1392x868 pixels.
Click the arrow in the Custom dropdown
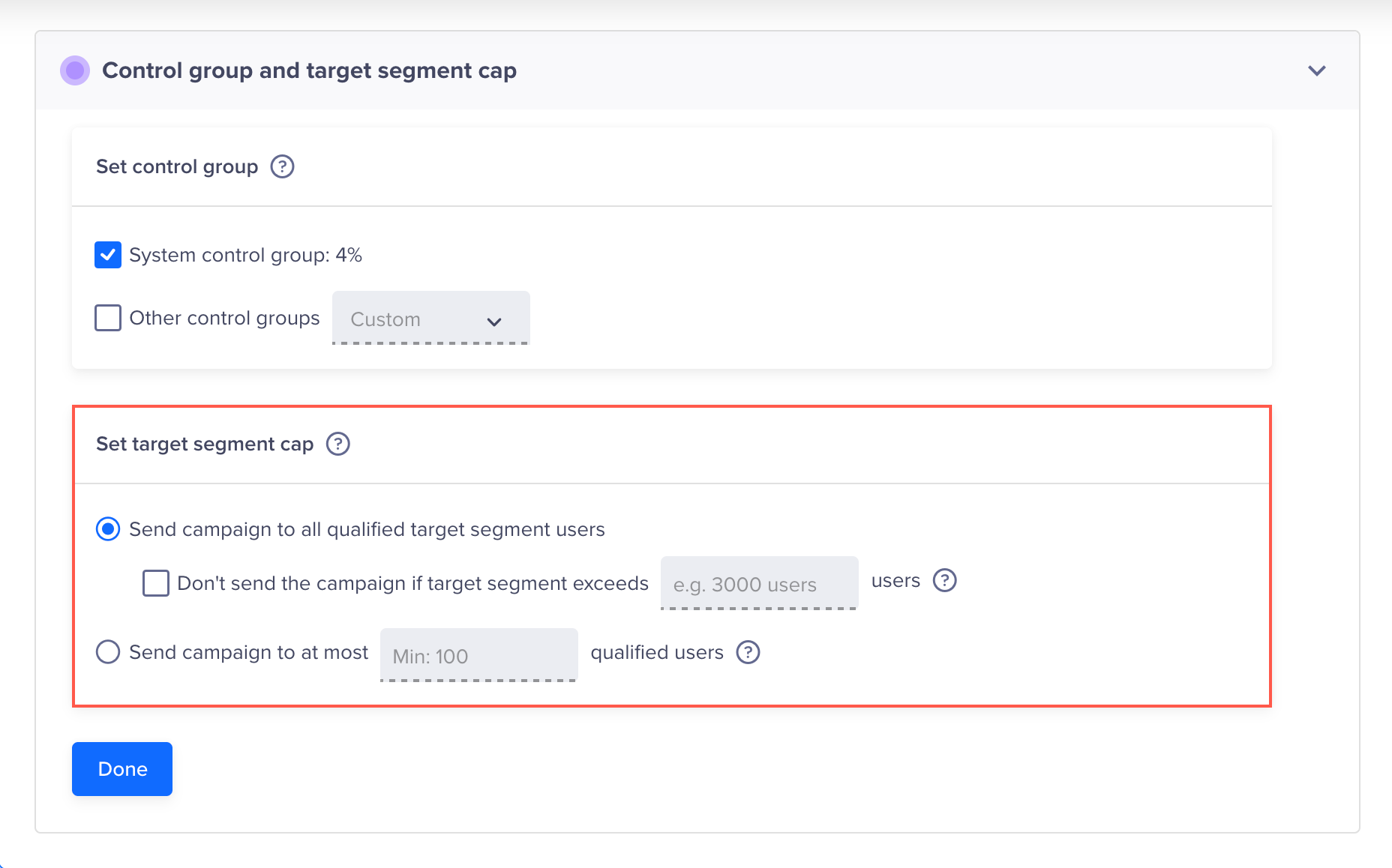click(494, 322)
